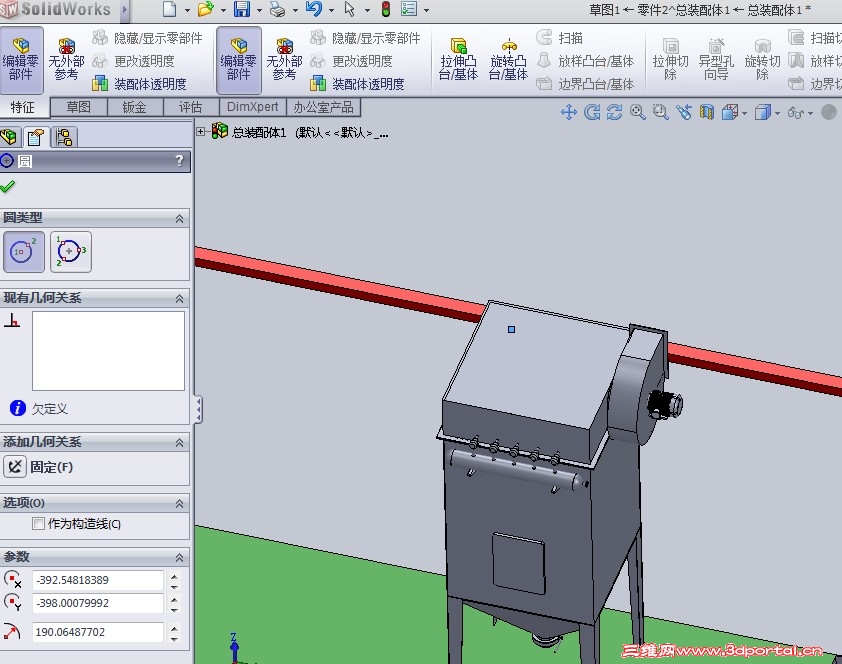Click the 扫描 sweep tool

coord(560,38)
